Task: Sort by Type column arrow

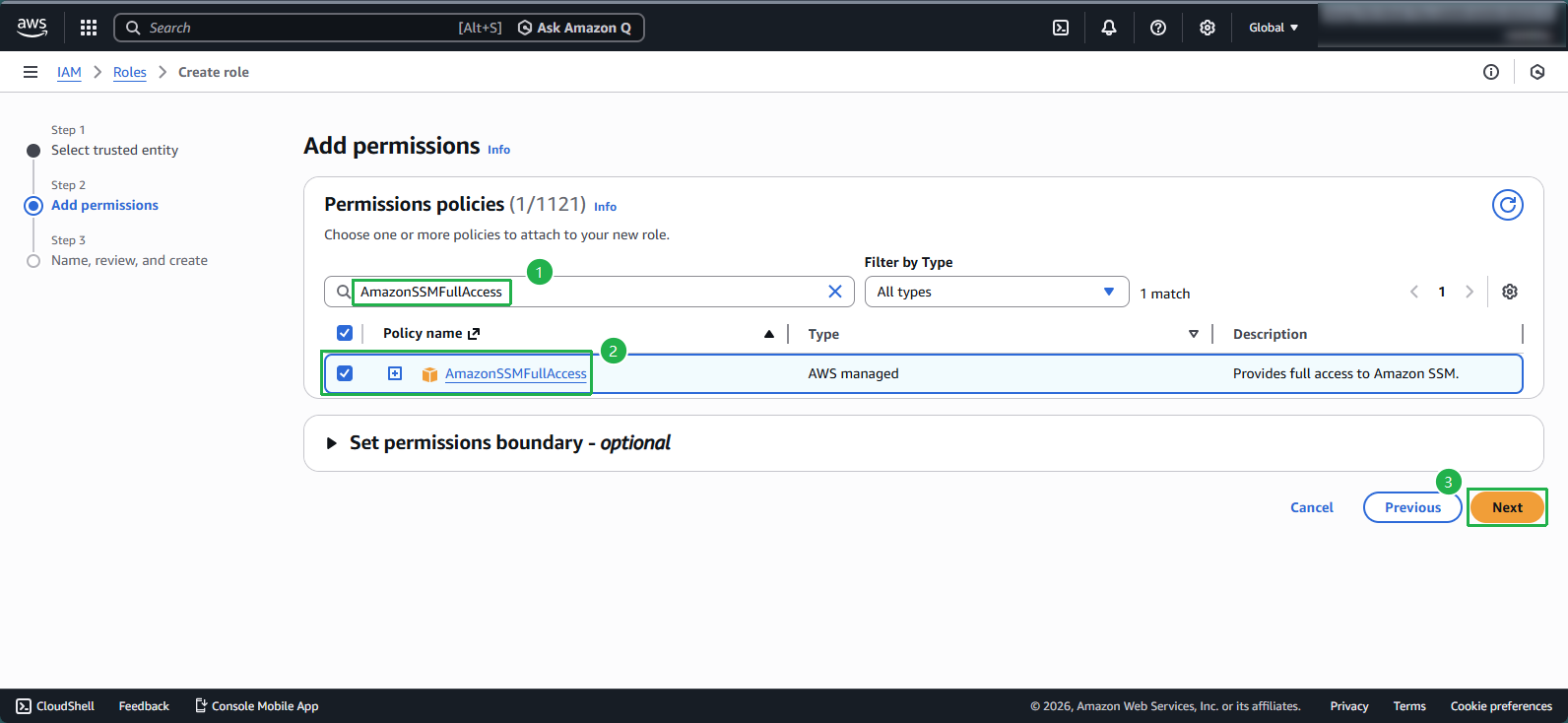Action: 1194,334
